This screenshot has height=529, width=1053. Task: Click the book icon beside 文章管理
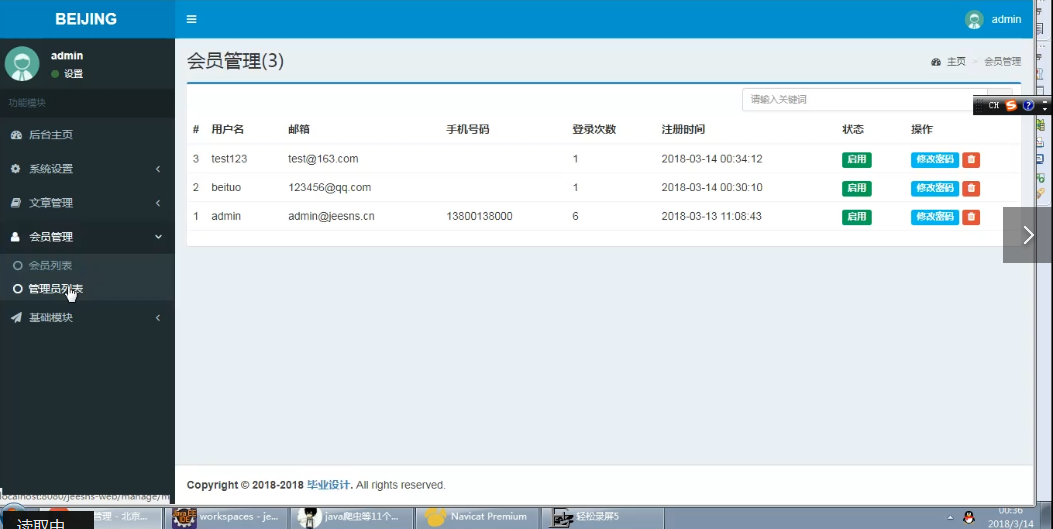15,203
